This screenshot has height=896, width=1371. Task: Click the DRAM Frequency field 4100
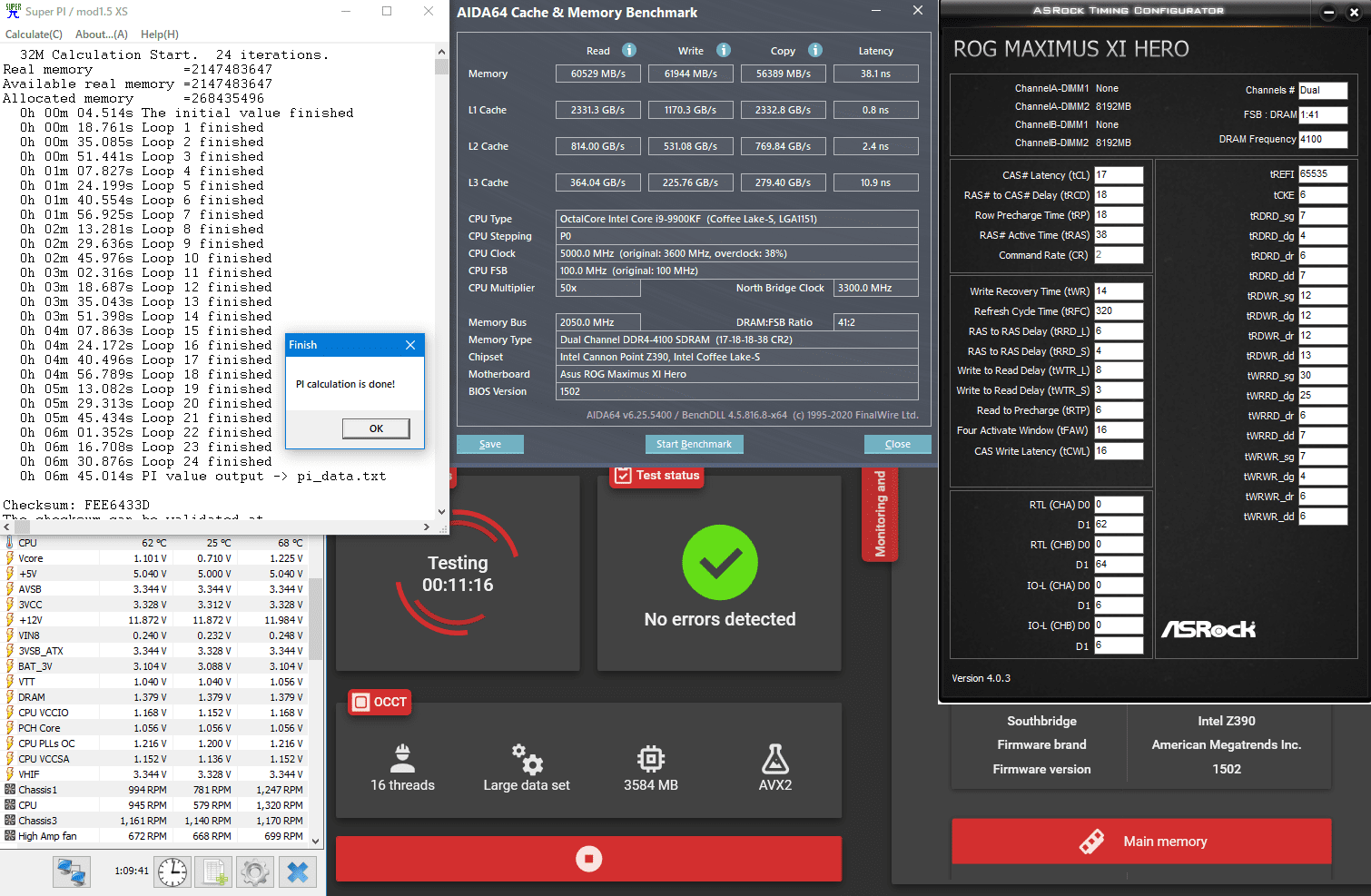click(x=1322, y=139)
